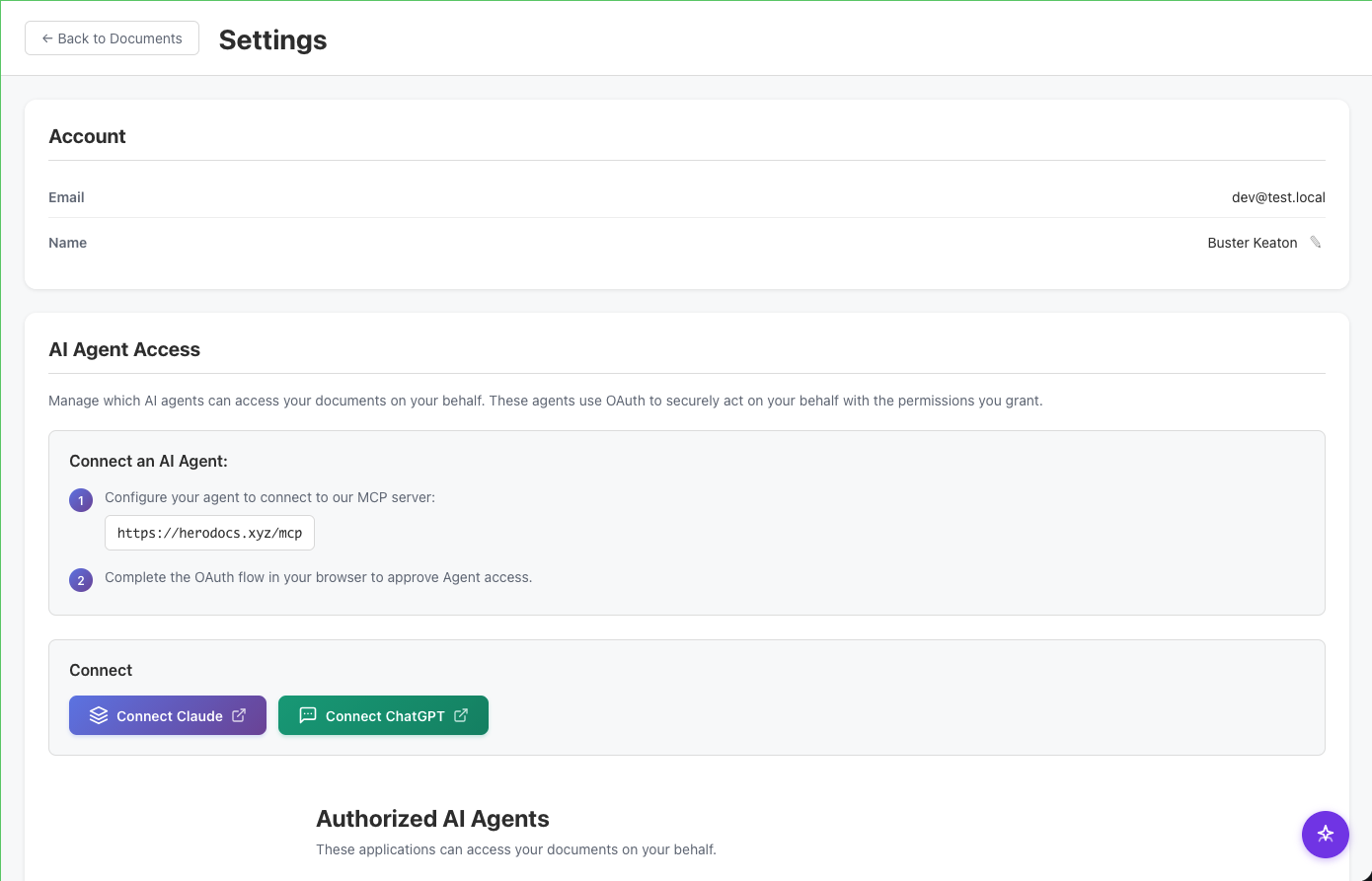Click the speech bubble icon on Connect ChatGPT
1372x881 pixels.
[x=308, y=715]
